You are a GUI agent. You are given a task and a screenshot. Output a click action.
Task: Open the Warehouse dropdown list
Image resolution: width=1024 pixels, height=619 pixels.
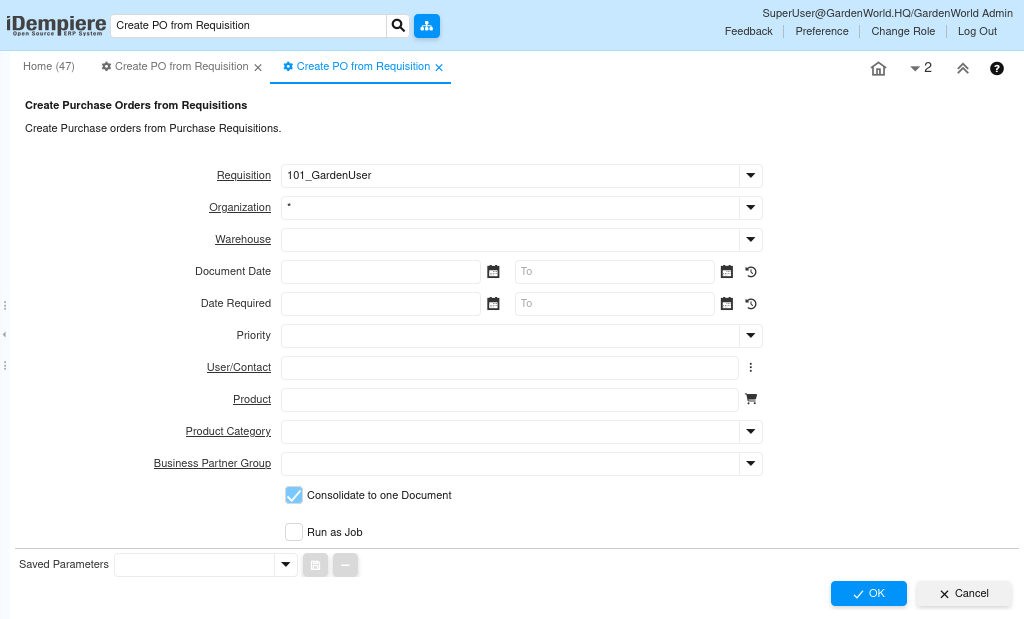pos(750,240)
